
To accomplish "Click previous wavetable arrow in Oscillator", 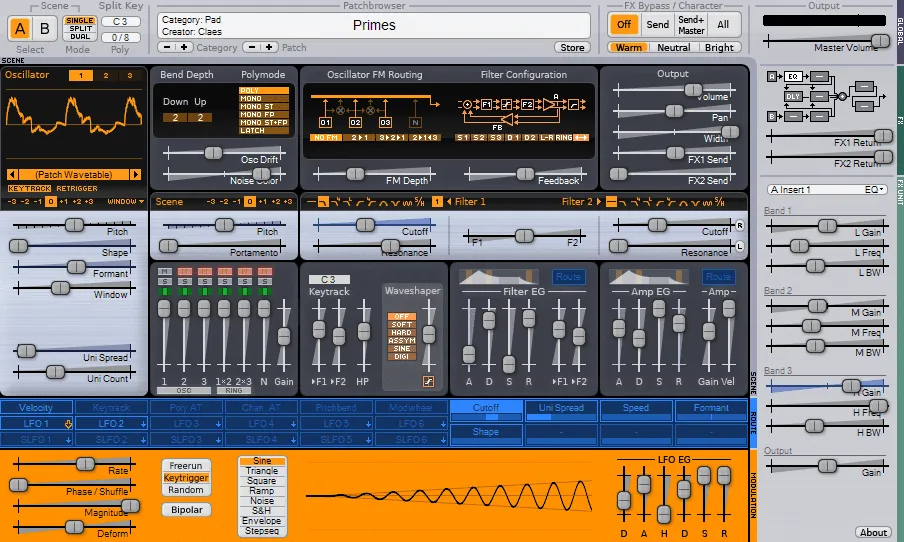I will (x=11, y=174).
